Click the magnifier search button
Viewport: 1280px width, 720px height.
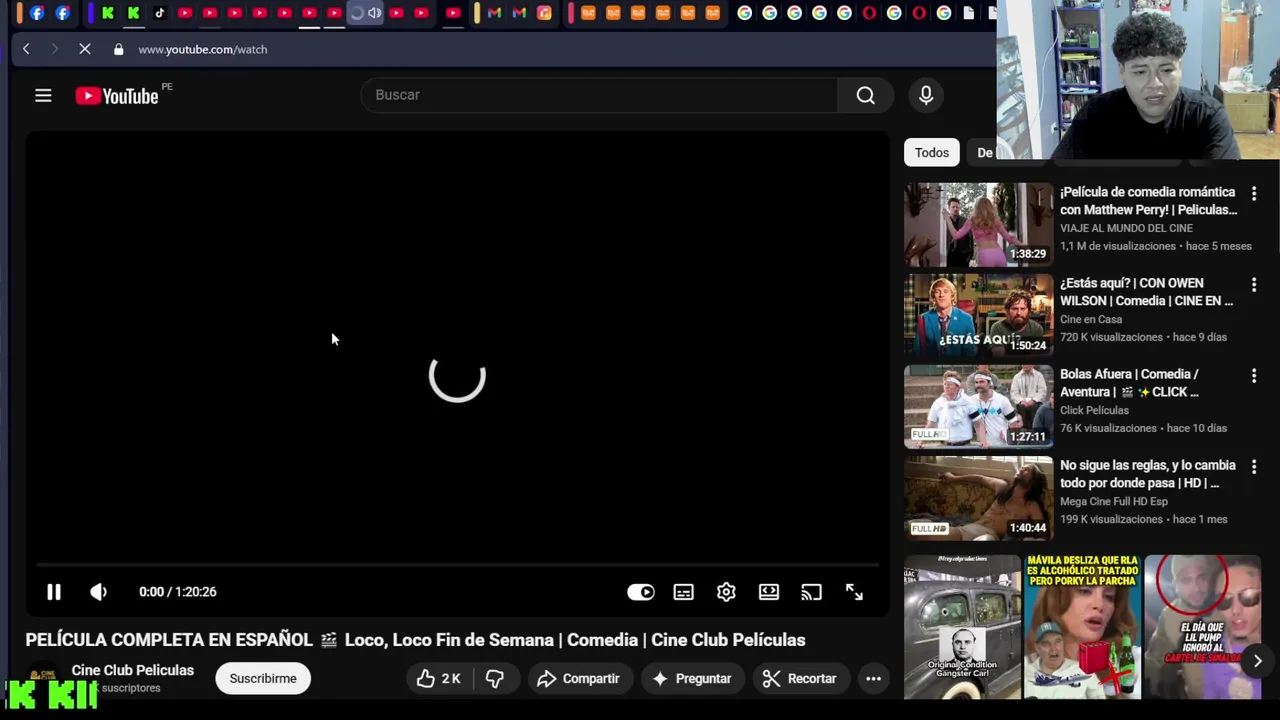point(866,95)
